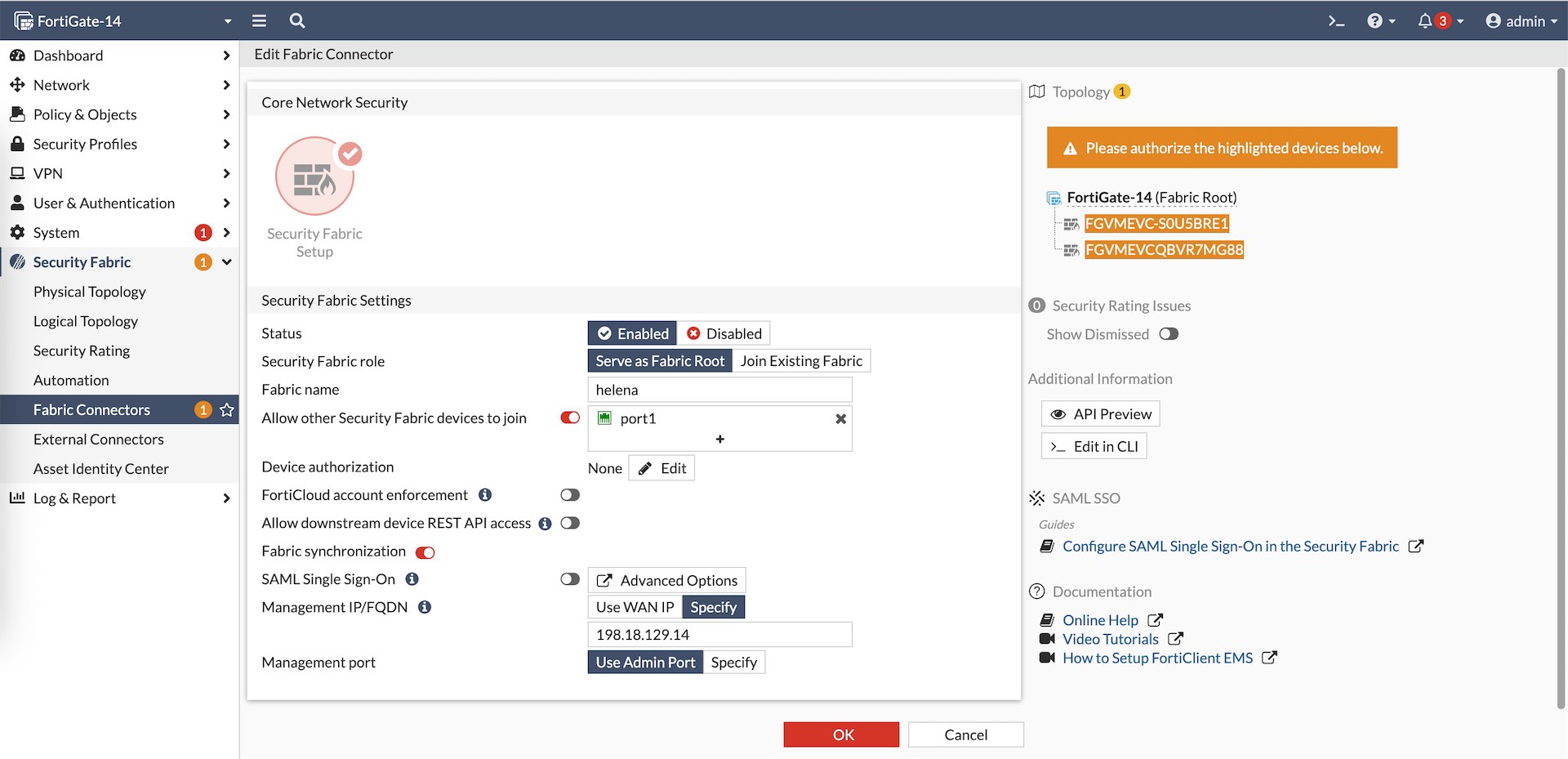This screenshot has height=759, width=1568.
Task: Click the Security Fabric Setup icon
Action: coord(315,176)
